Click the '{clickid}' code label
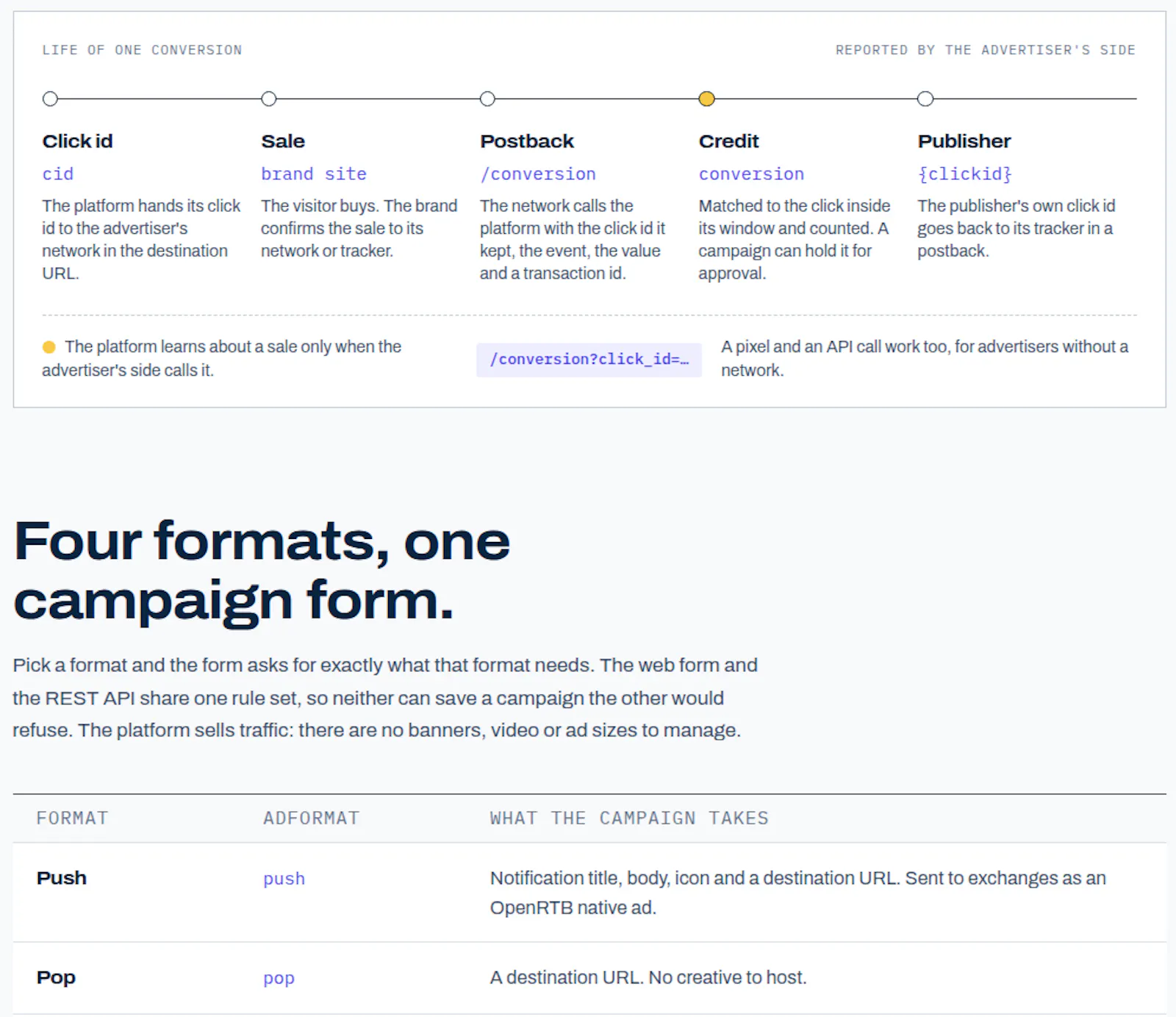This screenshot has height=1017, width=1176. pos(965,174)
